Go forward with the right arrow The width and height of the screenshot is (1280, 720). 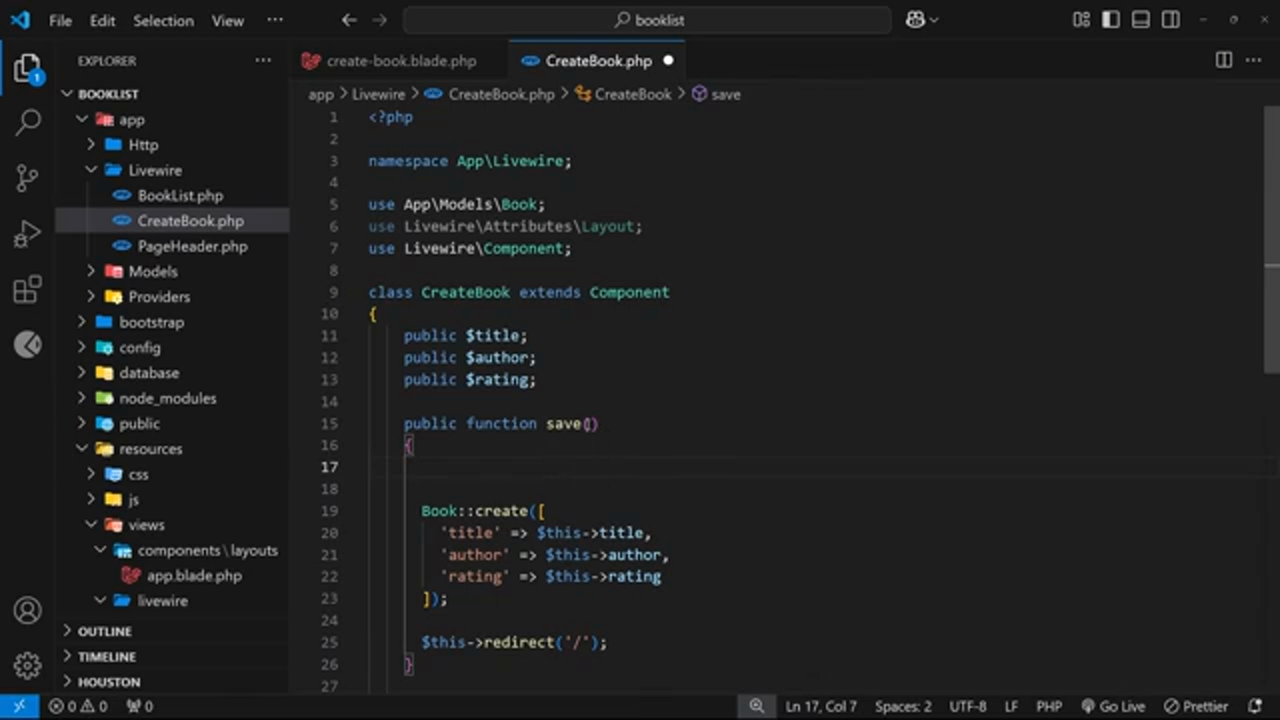point(379,20)
